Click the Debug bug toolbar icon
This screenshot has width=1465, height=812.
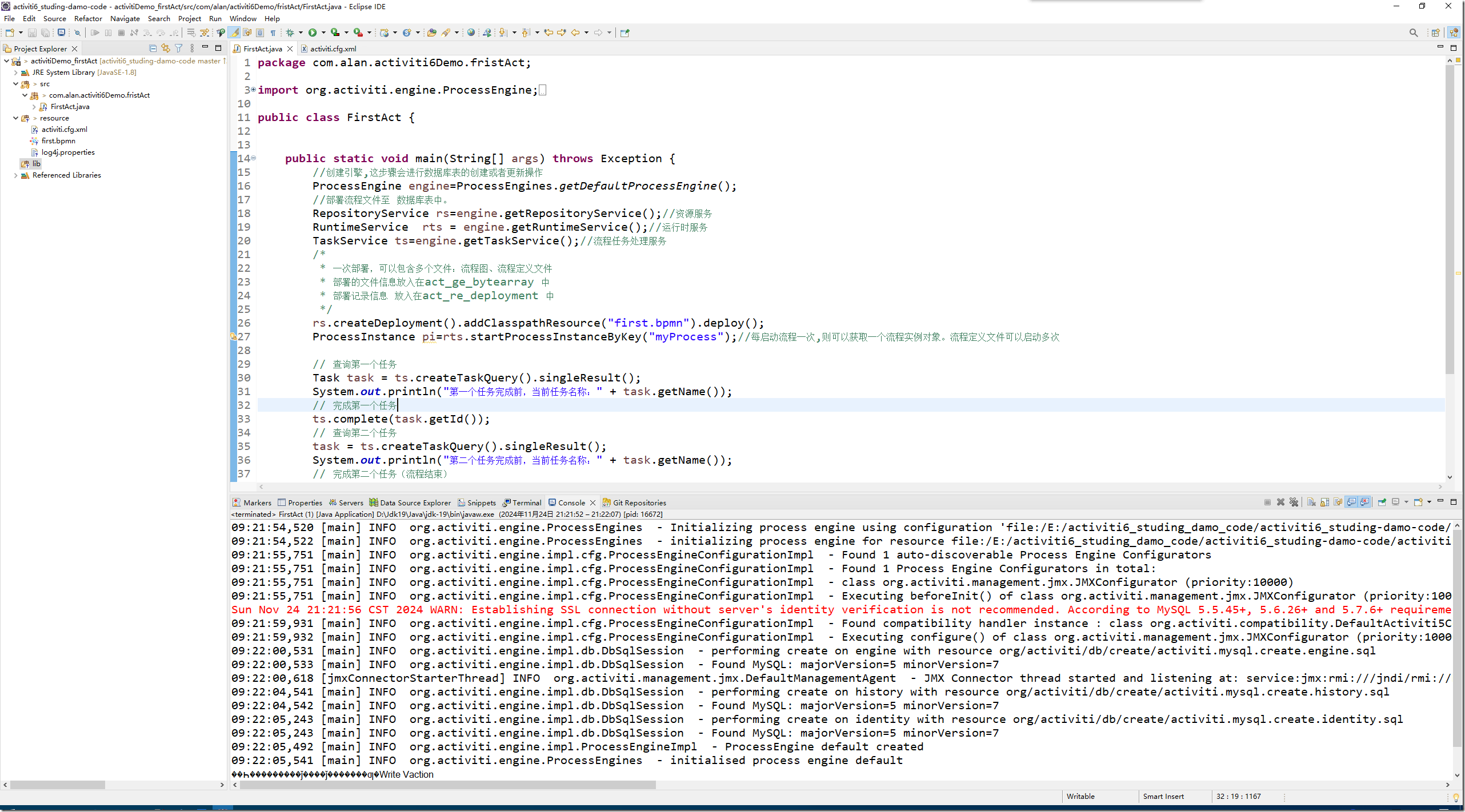(x=290, y=33)
